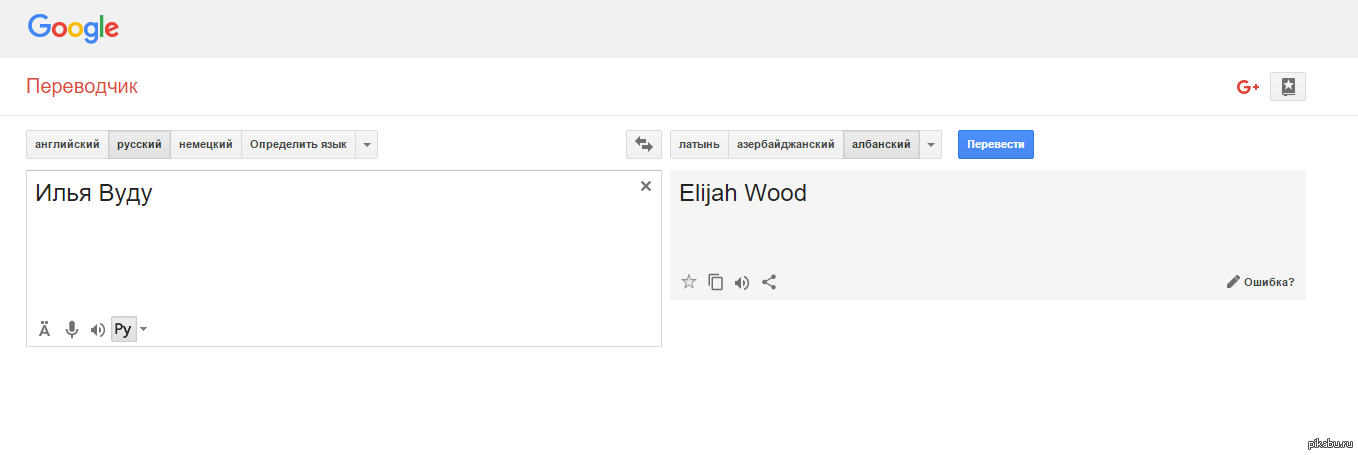Listen to source text speaker icon

97,329
